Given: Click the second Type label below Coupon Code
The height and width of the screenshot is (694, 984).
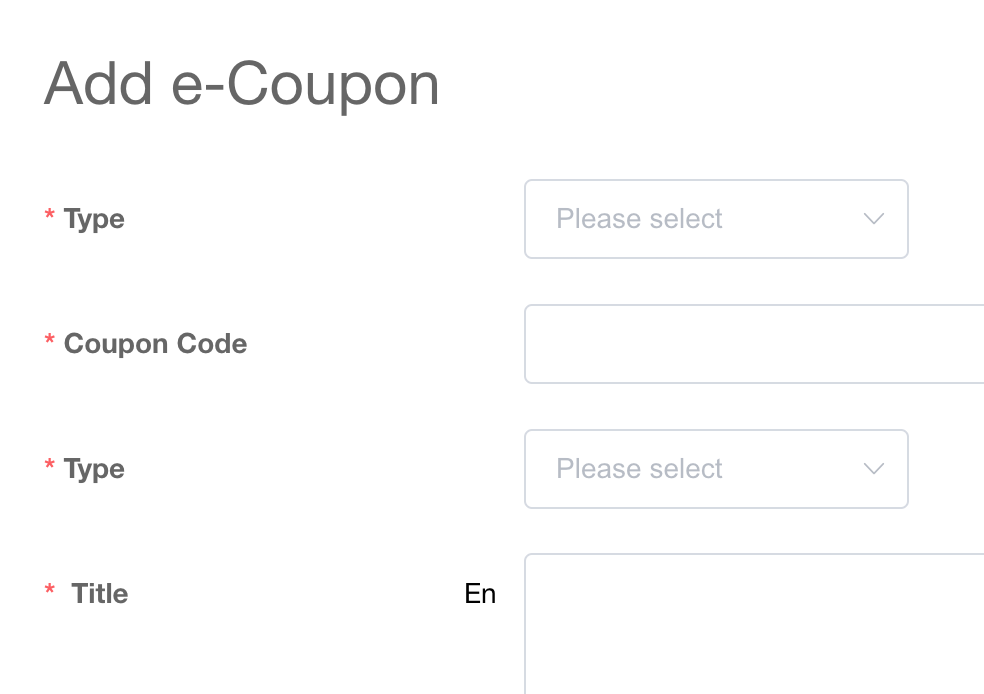Looking at the screenshot, I should pos(94,469).
